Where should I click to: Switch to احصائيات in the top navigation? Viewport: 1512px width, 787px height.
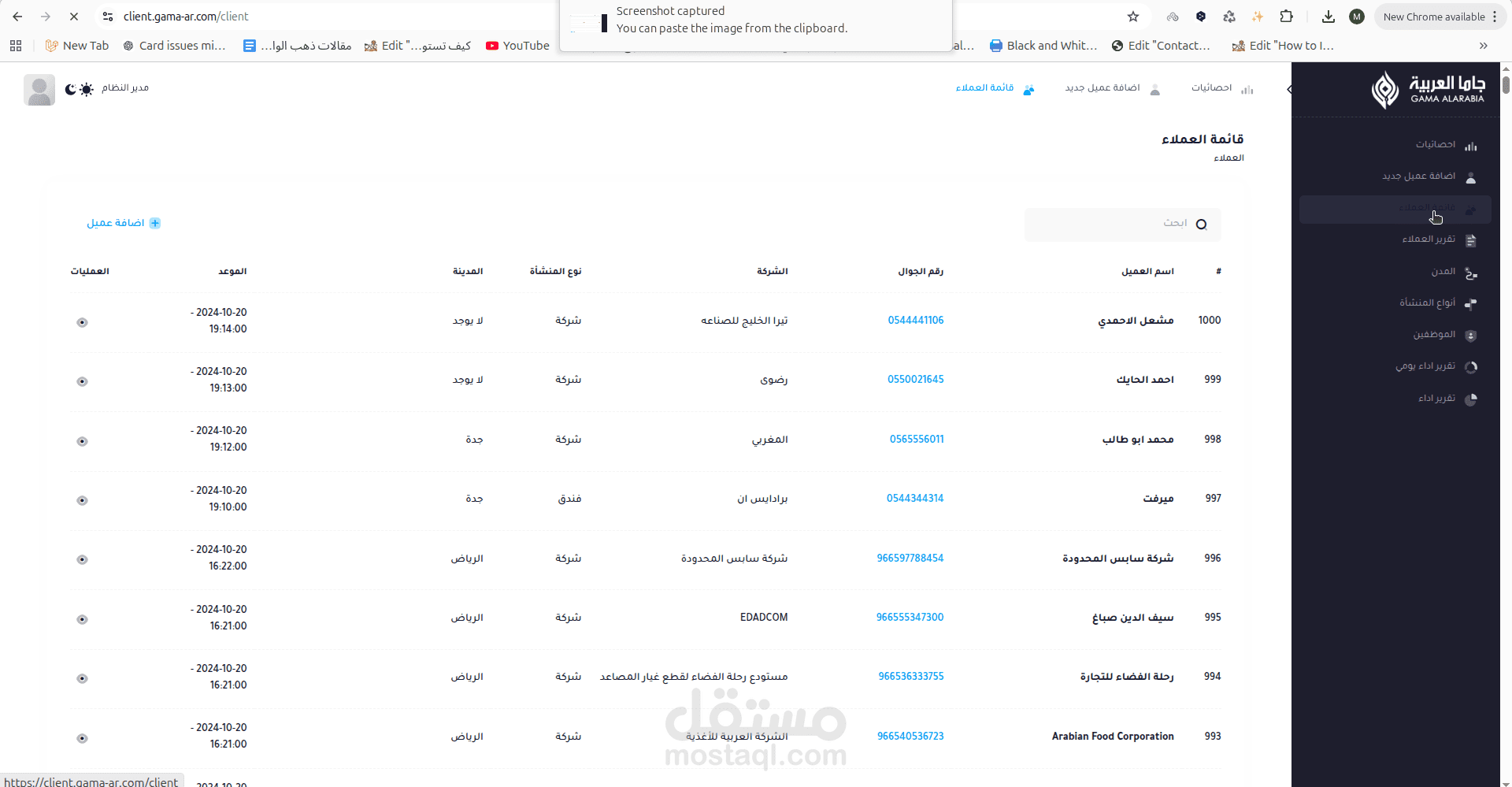pyautogui.click(x=1221, y=88)
